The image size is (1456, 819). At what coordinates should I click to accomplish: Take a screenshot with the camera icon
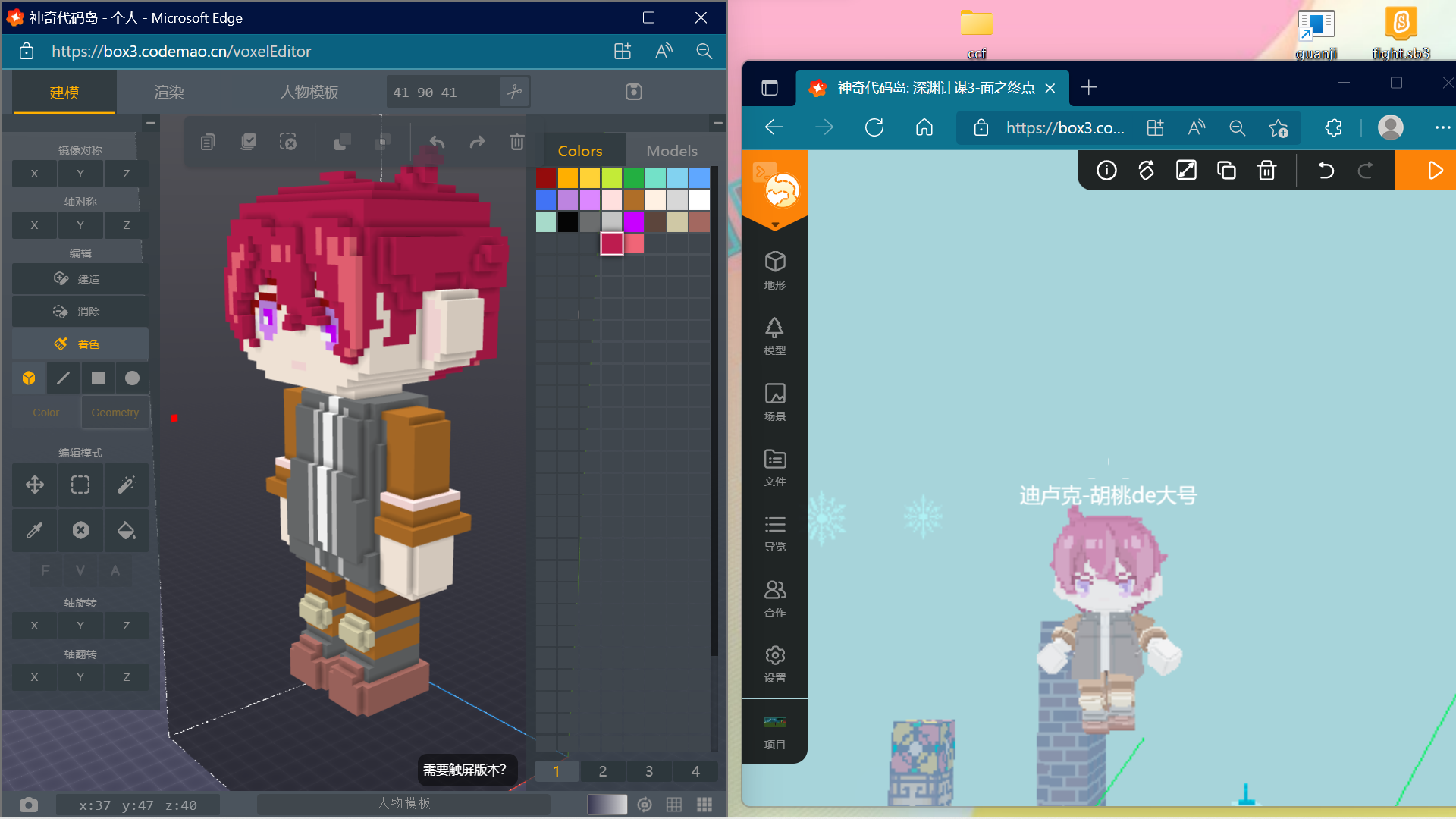click(29, 805)
